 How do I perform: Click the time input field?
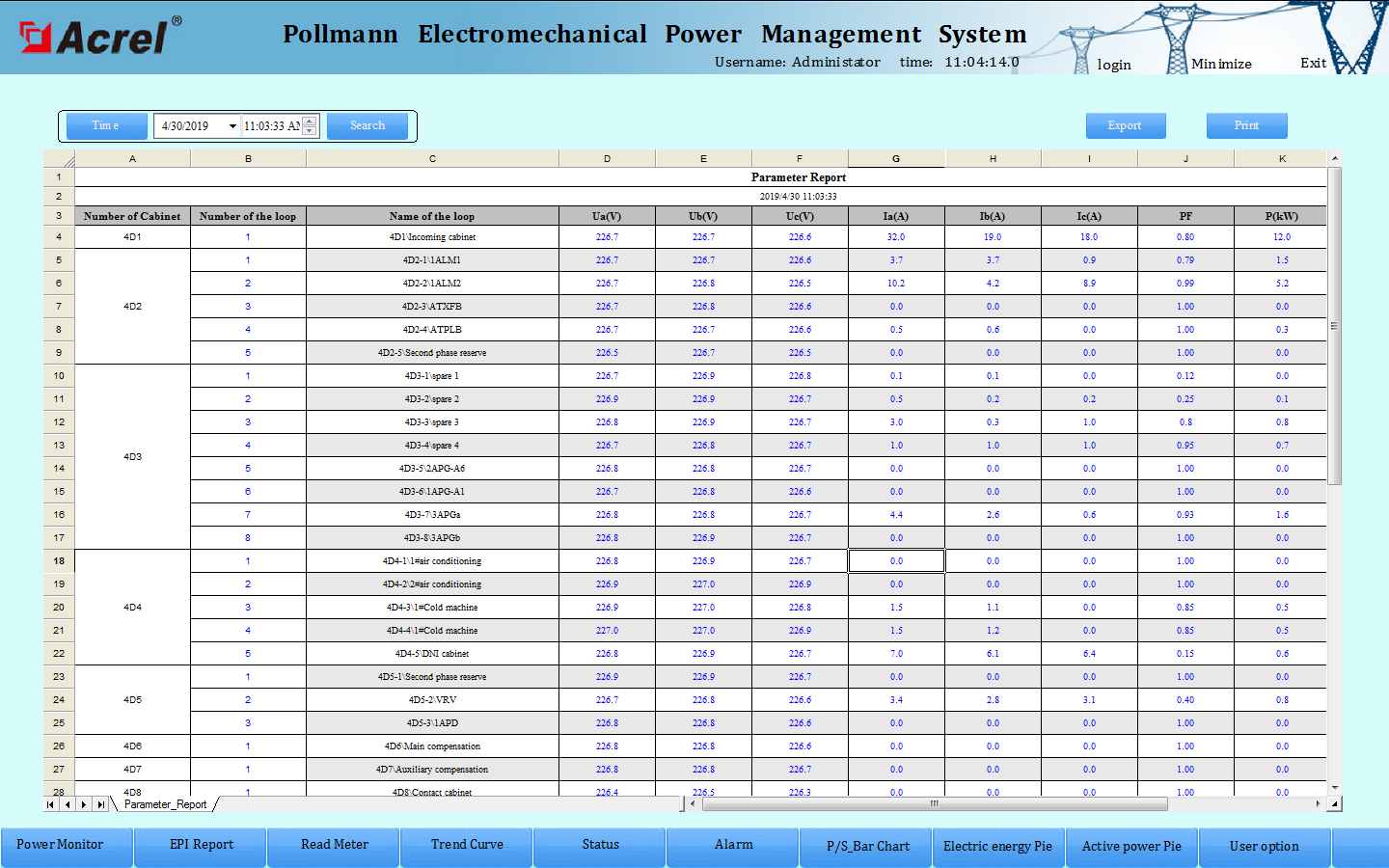(271, 126)
